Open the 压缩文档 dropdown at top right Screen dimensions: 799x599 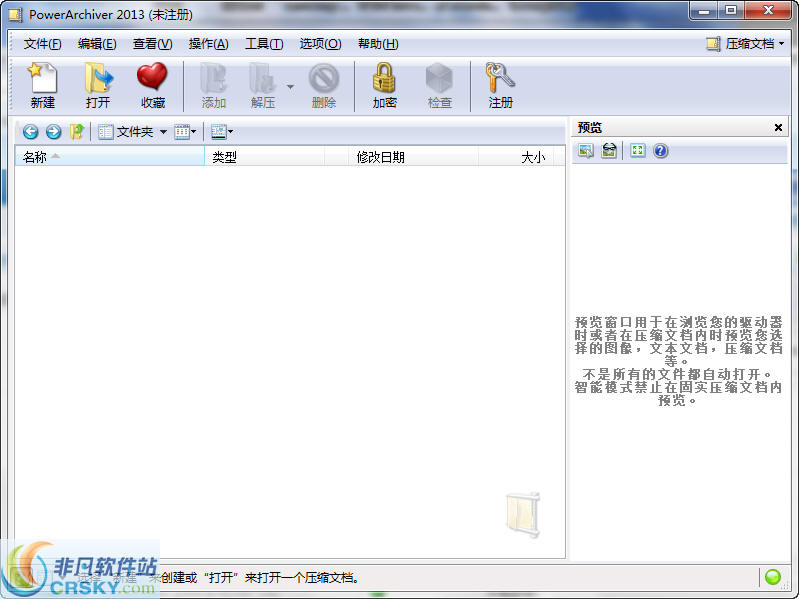click(745, 44)
